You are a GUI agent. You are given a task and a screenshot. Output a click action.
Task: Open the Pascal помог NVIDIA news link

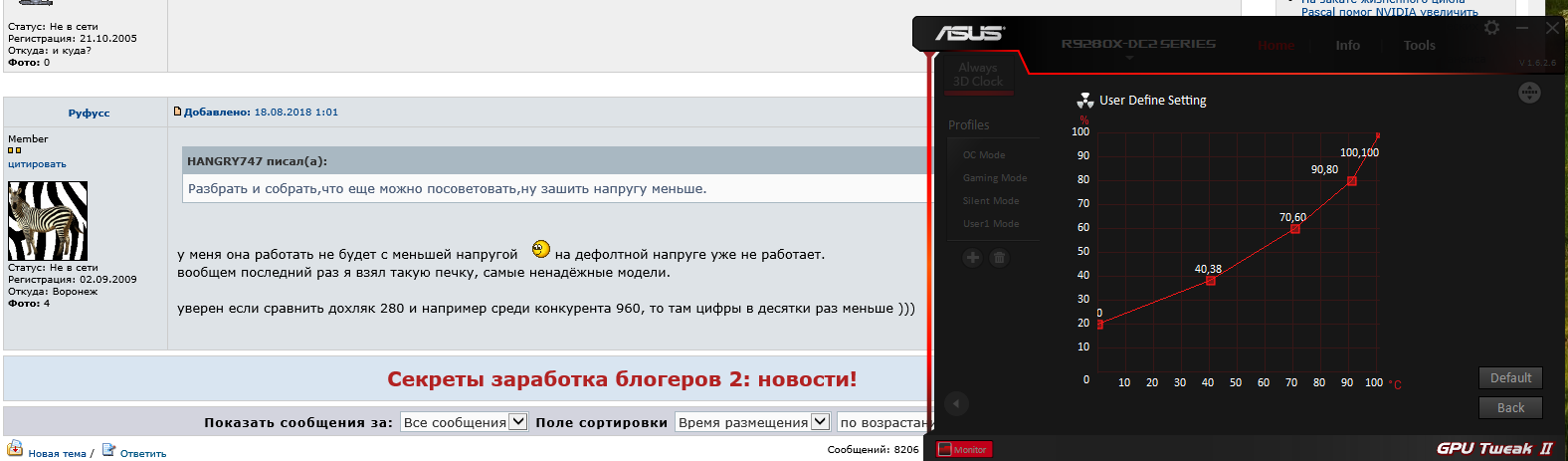click(x=1389, y=12)
